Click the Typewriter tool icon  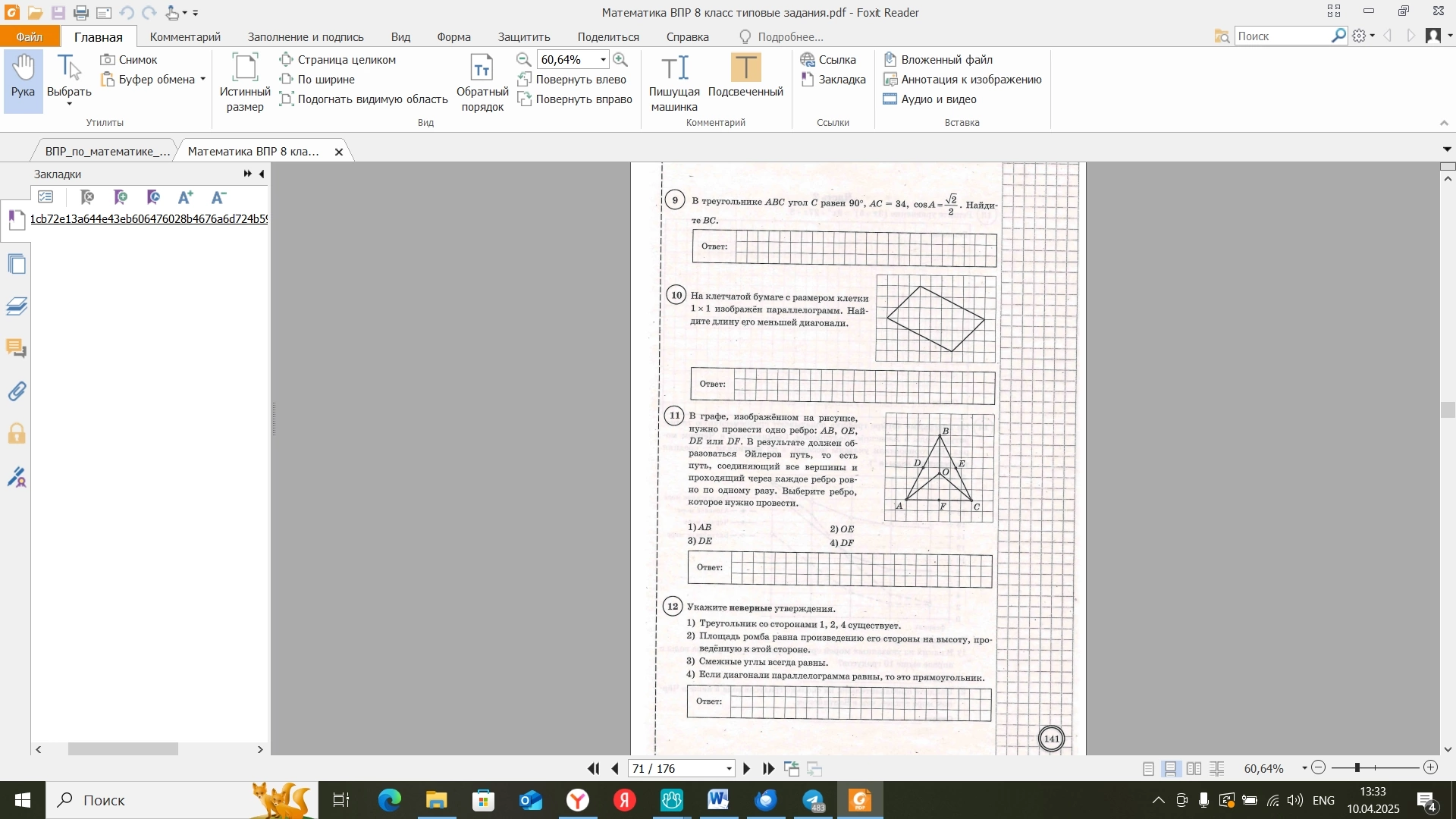[674, 68]
